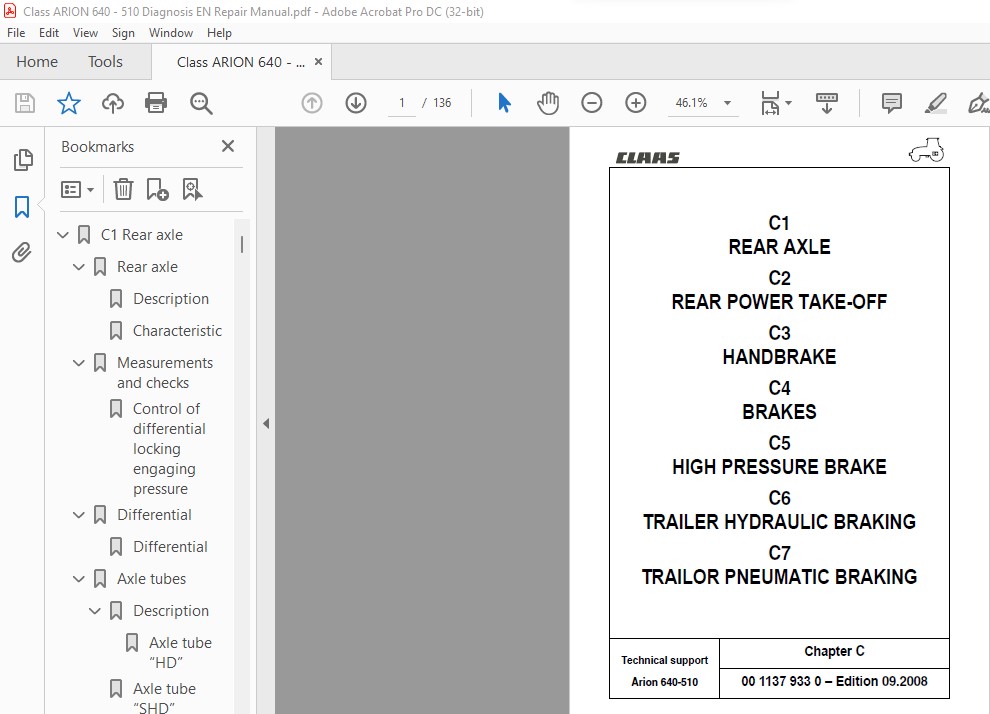Screen dimensions: 990x714
Task: Open the attachments paperclip icon
Action: coord(21,253)
